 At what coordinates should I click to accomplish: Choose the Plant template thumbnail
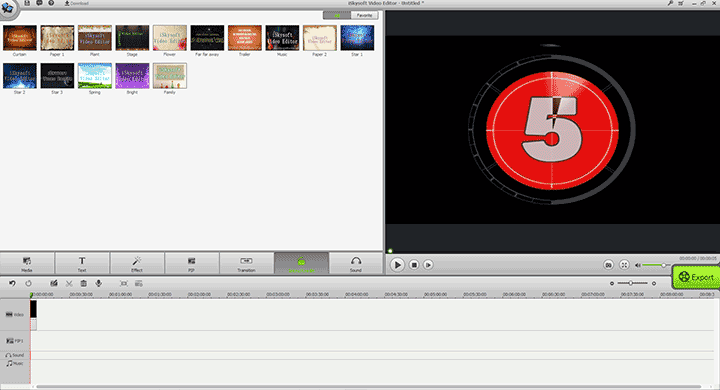tap(95, 38)
